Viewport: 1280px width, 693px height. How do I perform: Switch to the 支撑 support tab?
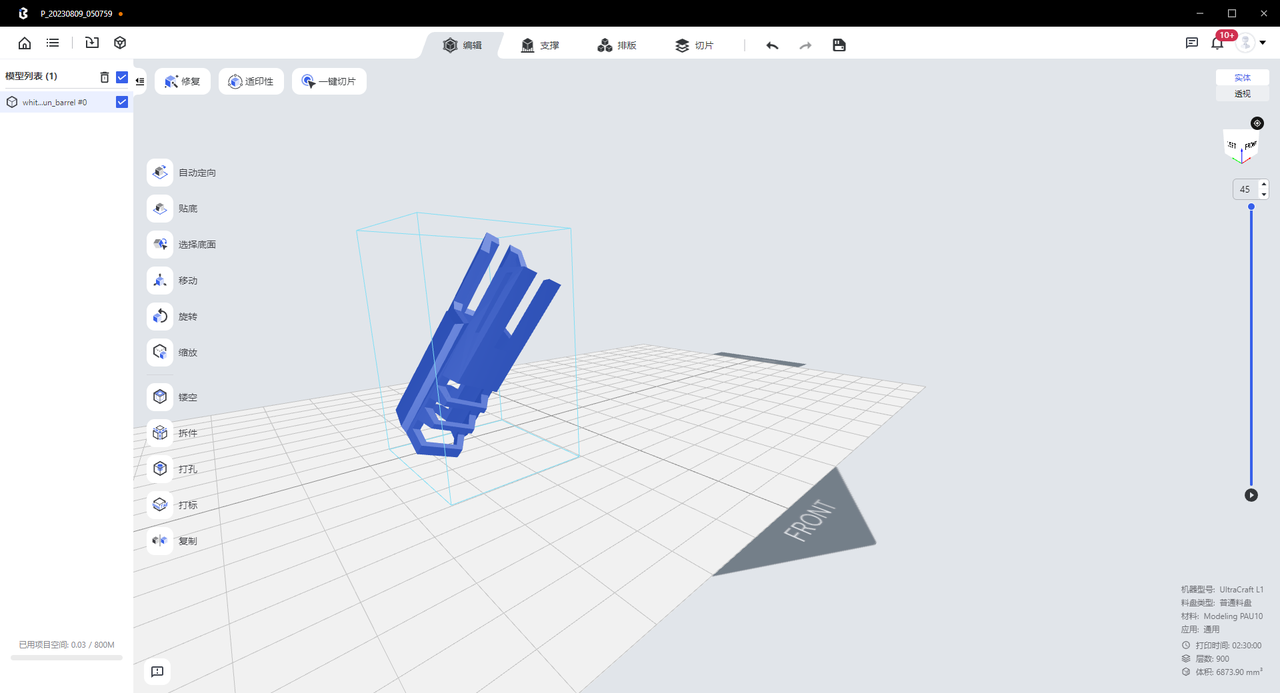(540, 45)
